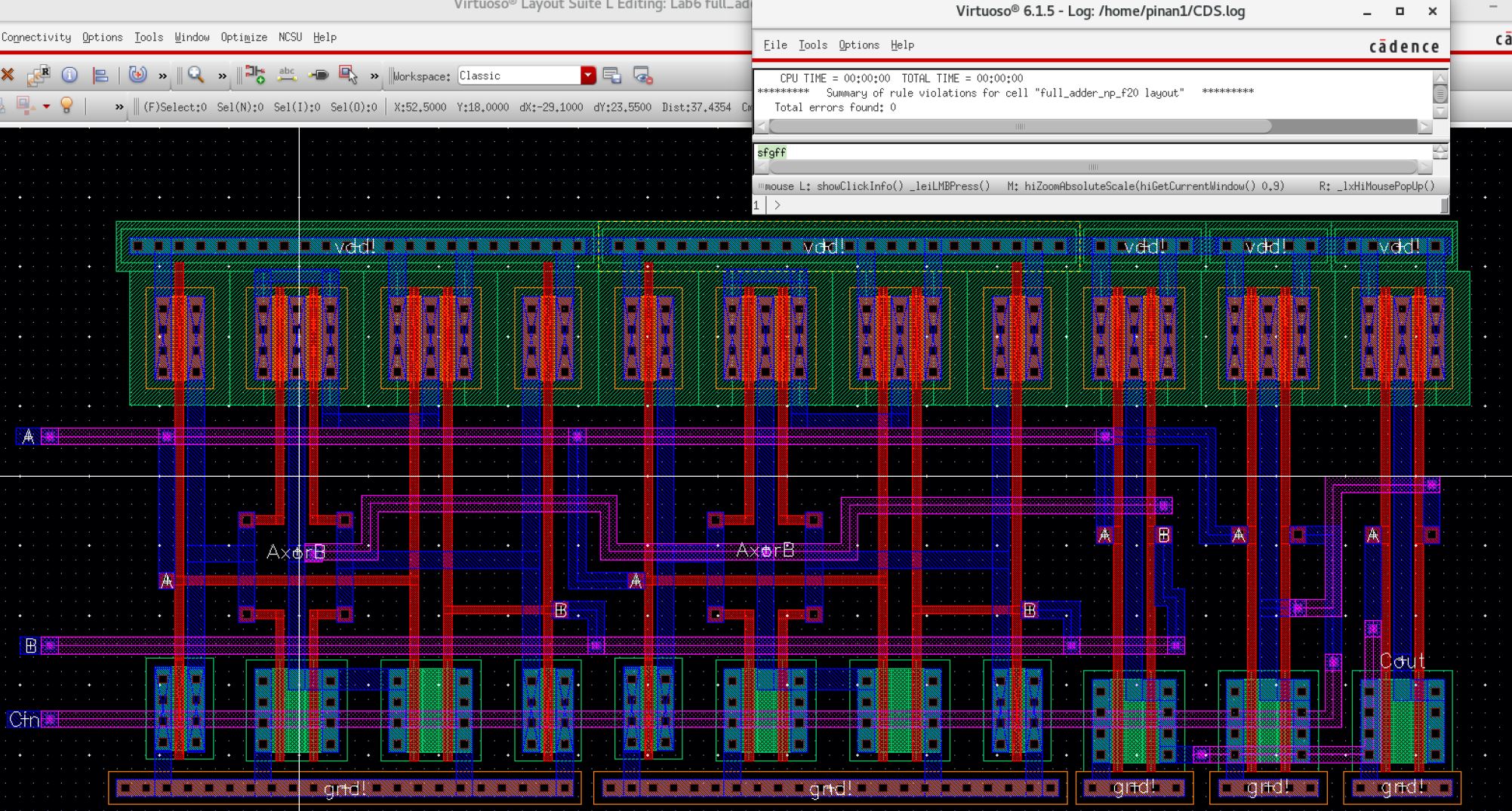
Task: Click the log output horizontal scrollbar thumb
Action: (x=1020, y=126)
